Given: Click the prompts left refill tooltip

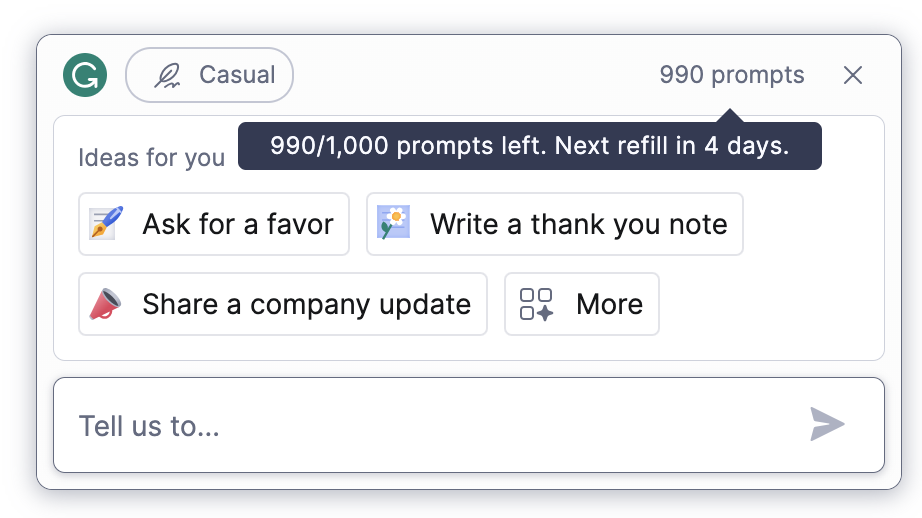Looking at the screenshot, I should coord(529,146).
